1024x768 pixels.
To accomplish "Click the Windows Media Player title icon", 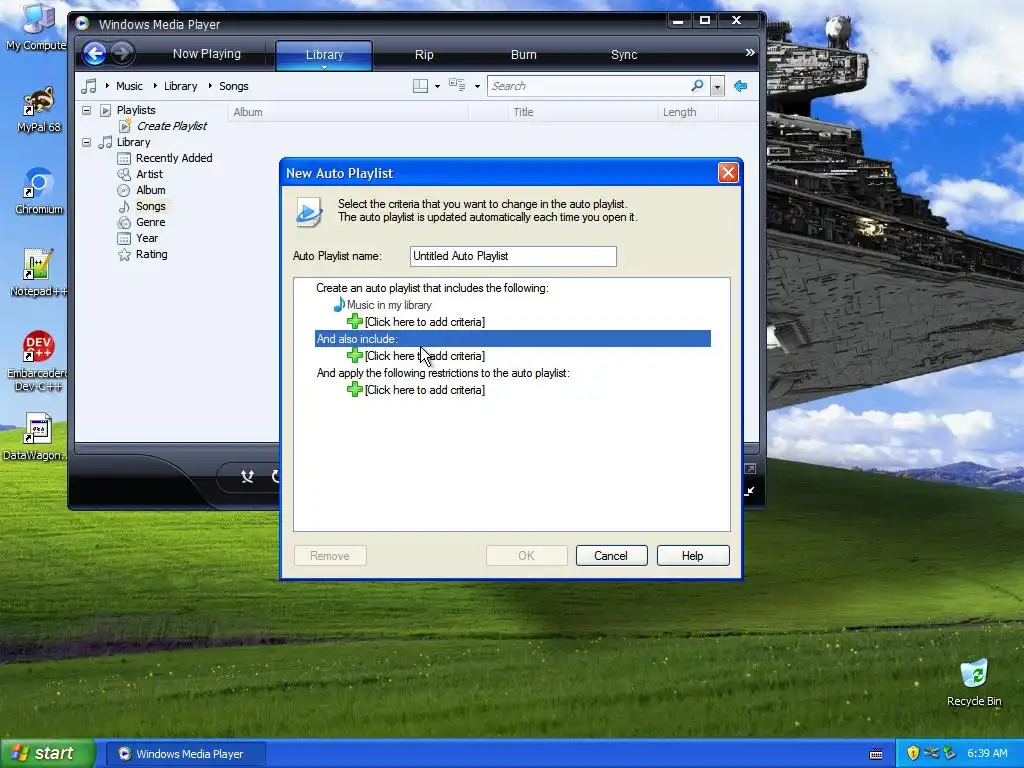I will coord(82,24).
